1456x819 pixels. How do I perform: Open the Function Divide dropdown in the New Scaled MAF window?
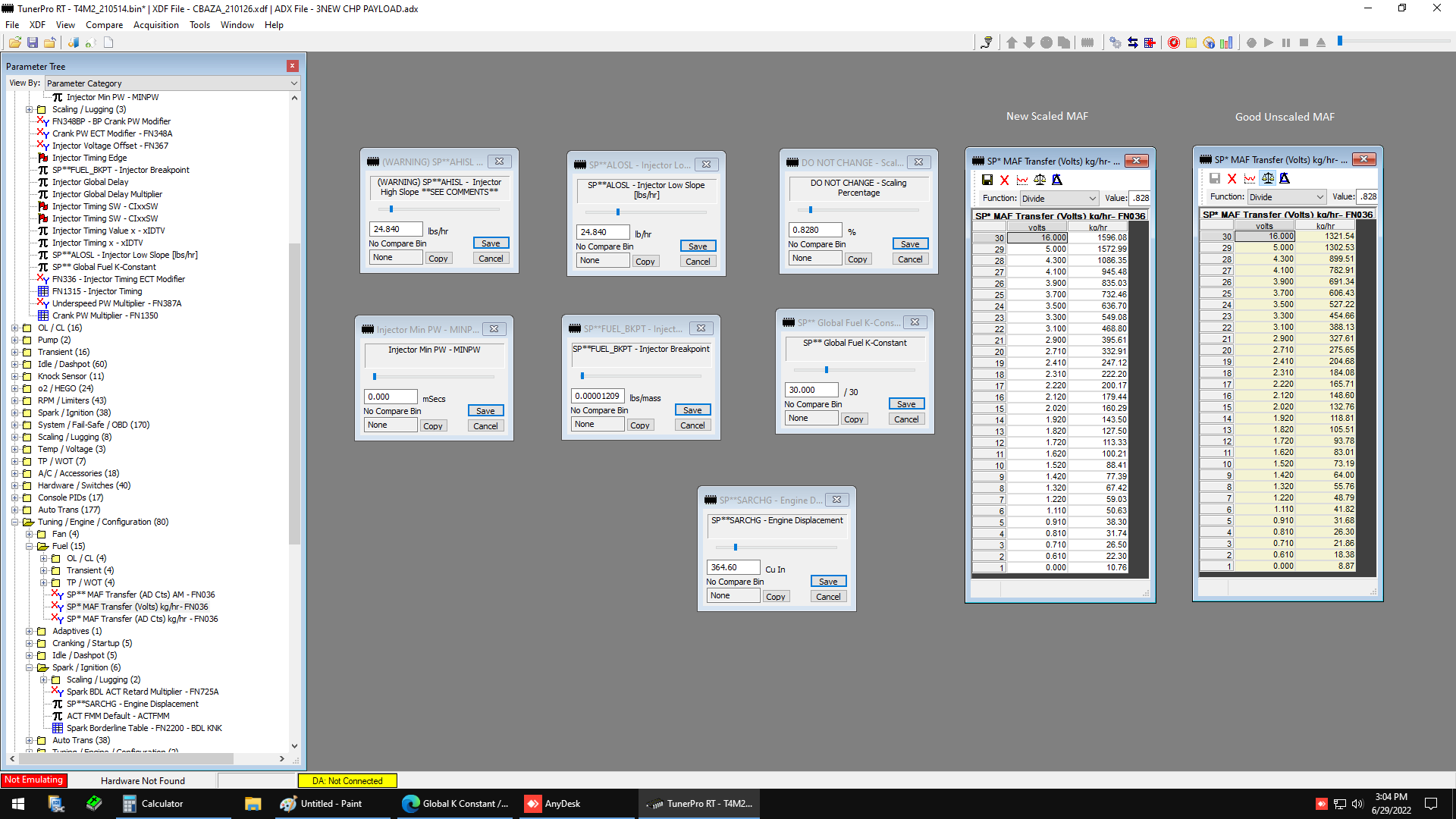tap(1059, 199)
